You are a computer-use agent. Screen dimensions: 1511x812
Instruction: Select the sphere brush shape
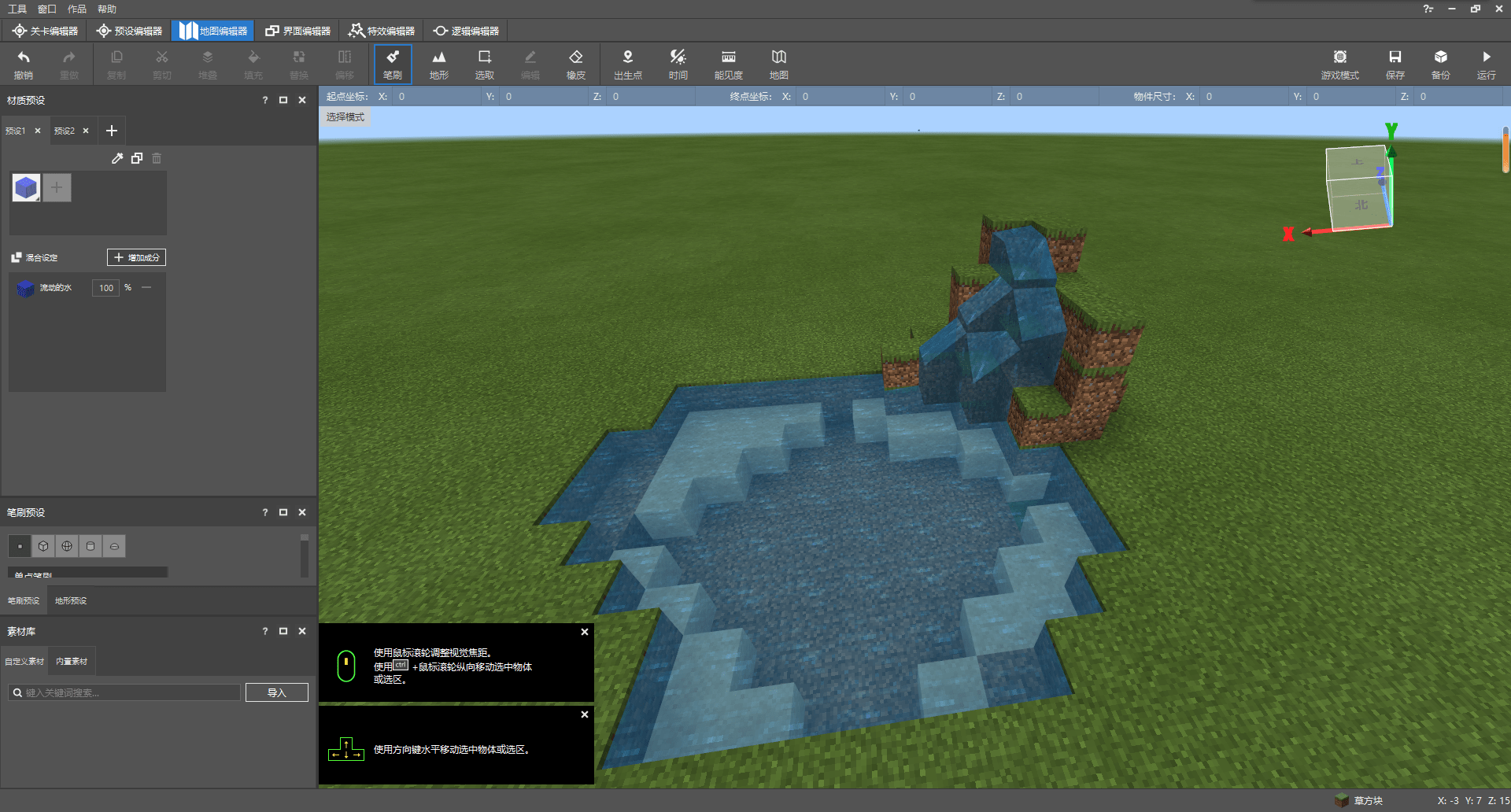(x=67, y=546)
